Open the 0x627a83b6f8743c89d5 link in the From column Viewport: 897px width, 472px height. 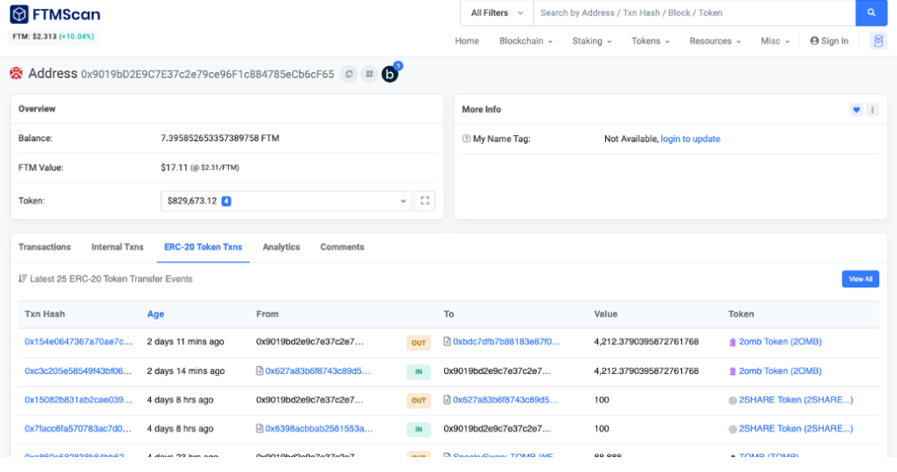(x=317, y=371)
